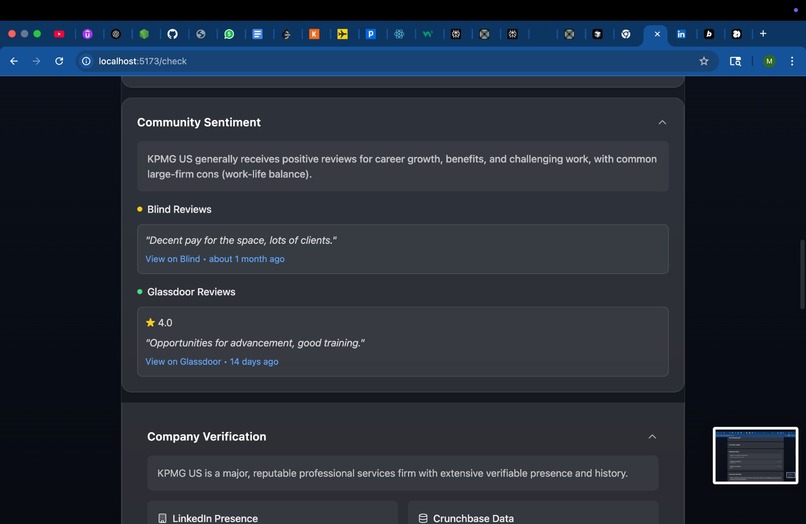The height and width of the screenshot is (524, 806).
Task: Click the 4.0 star rating
Action: [x=159, y=322]
